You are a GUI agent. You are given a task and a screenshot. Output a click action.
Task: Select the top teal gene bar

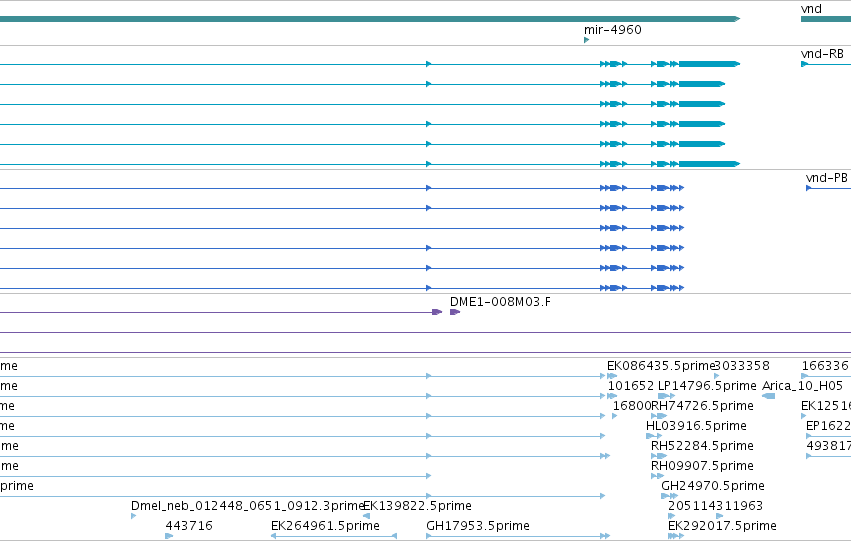[370, 19]
